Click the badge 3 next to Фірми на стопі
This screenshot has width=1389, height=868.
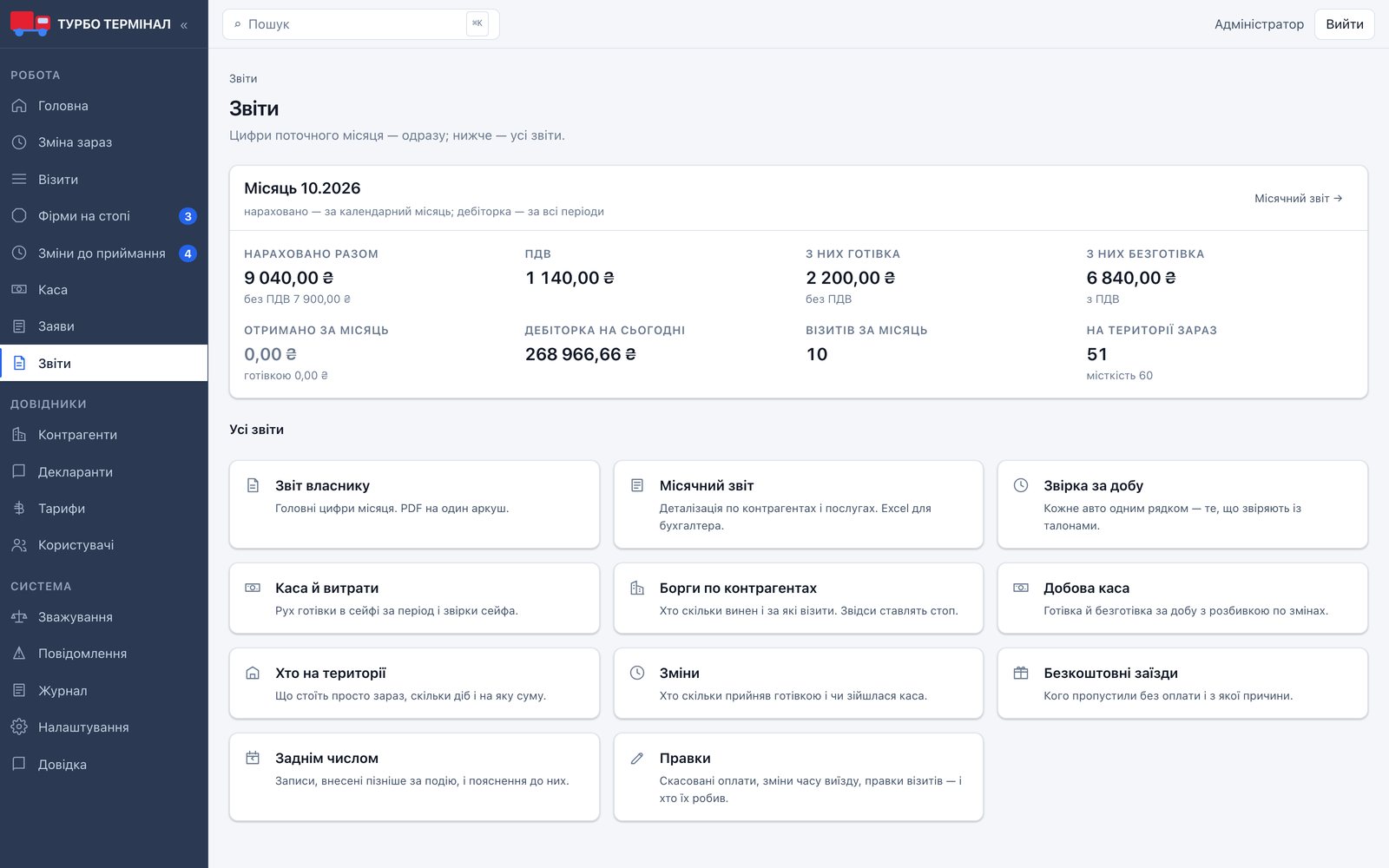(188, 216)
